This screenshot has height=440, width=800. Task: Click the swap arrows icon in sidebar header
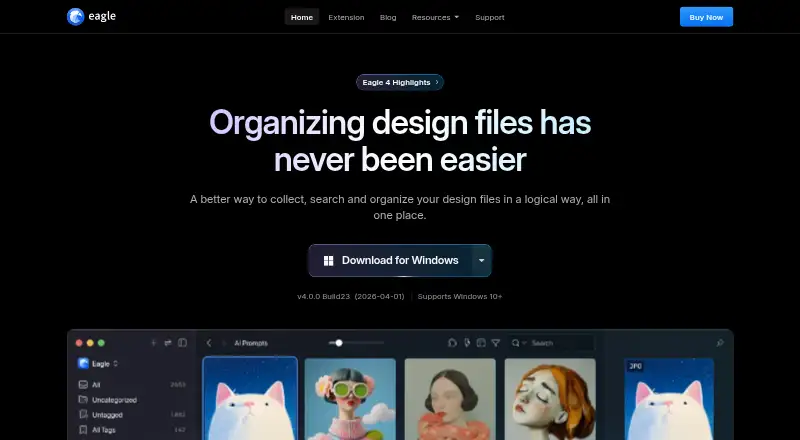tap(168, 343)
